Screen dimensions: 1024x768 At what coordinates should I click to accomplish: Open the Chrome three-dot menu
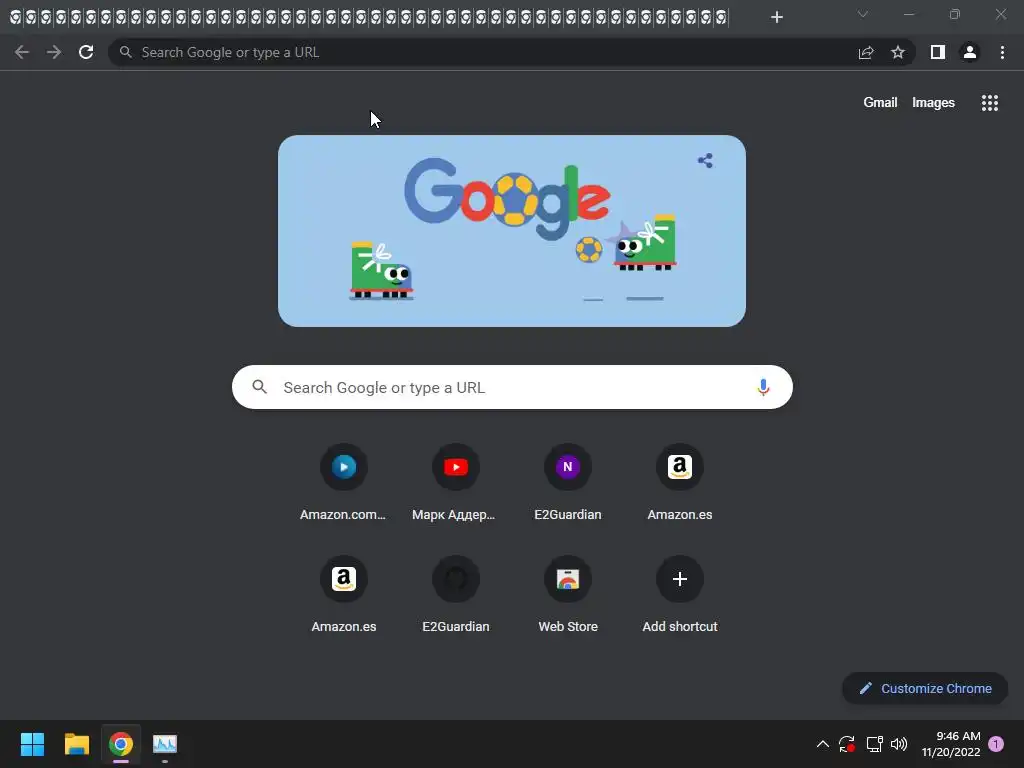pos(1002,52)
